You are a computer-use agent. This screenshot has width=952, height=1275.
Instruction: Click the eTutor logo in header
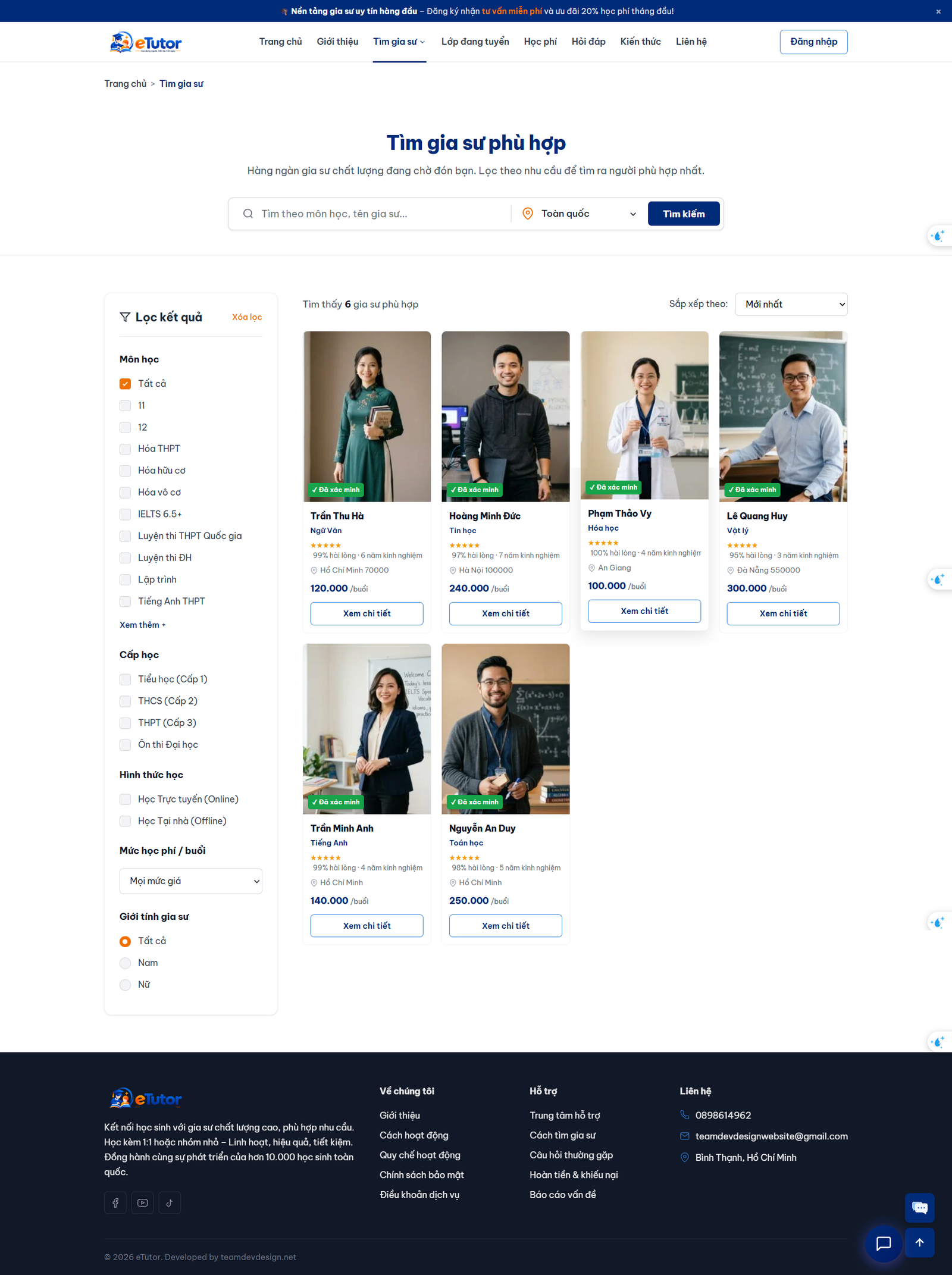pos(146,42)
